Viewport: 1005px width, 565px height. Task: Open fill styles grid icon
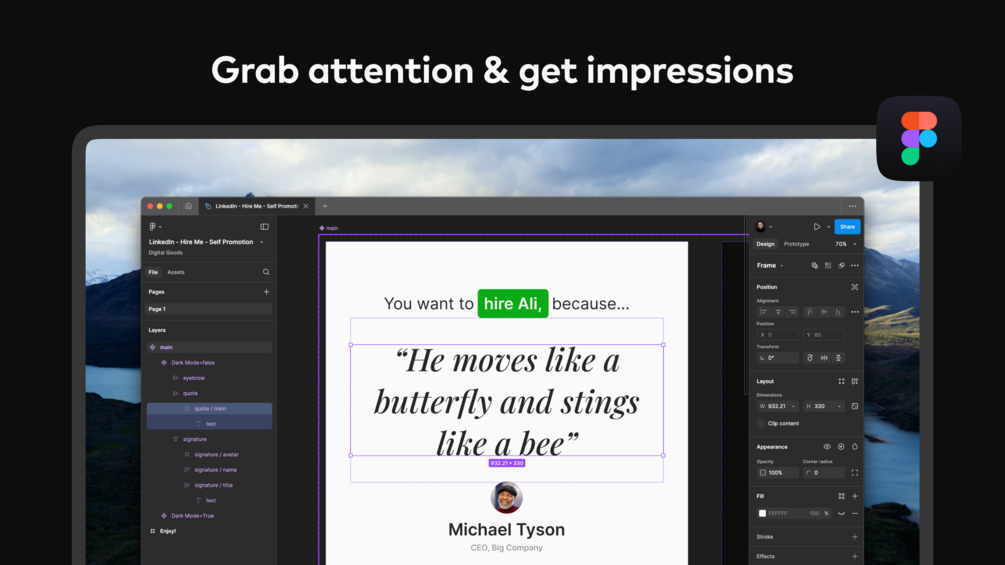coord(841,496)
